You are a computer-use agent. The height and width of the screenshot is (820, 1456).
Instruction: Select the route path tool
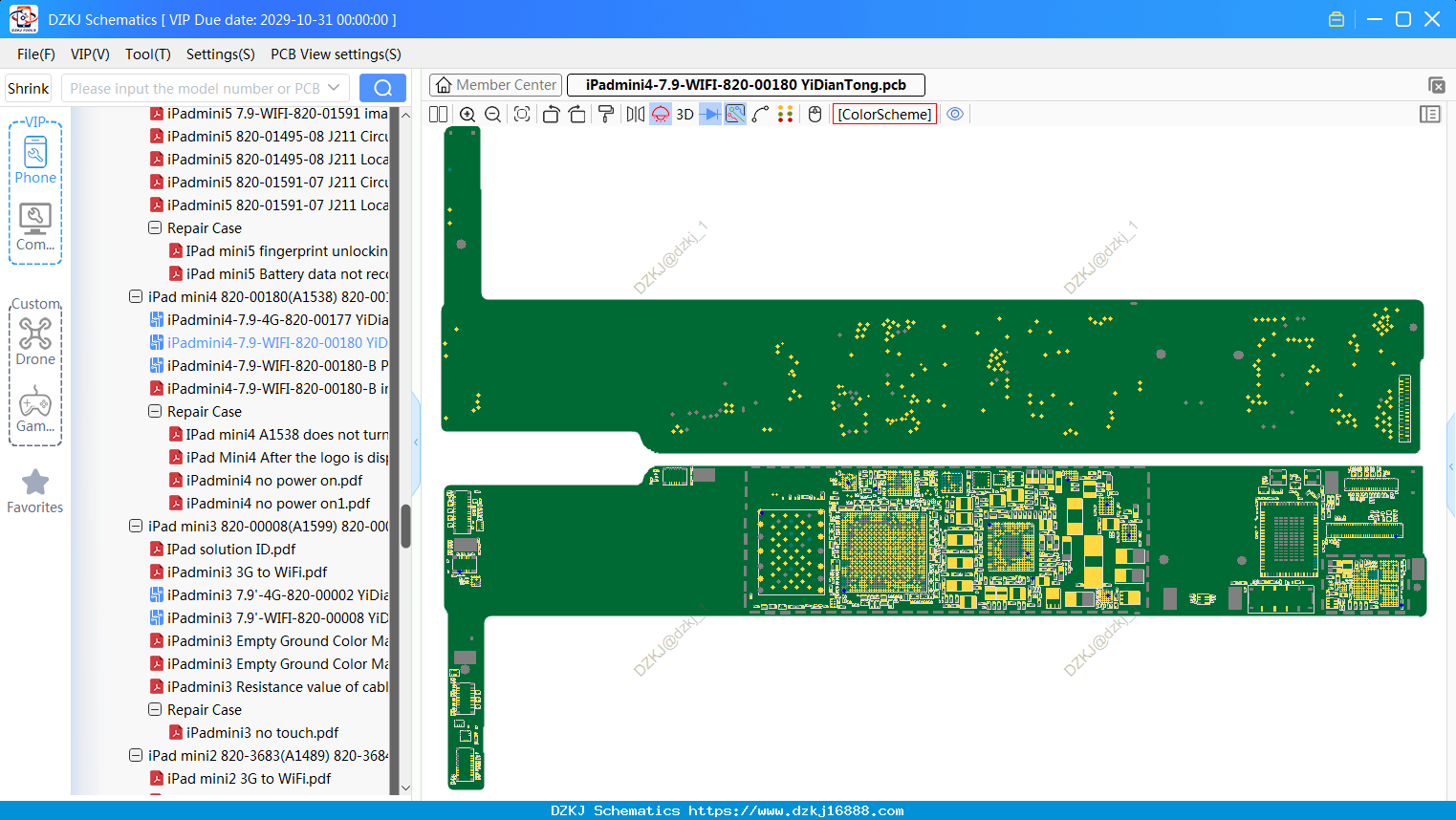761,115
